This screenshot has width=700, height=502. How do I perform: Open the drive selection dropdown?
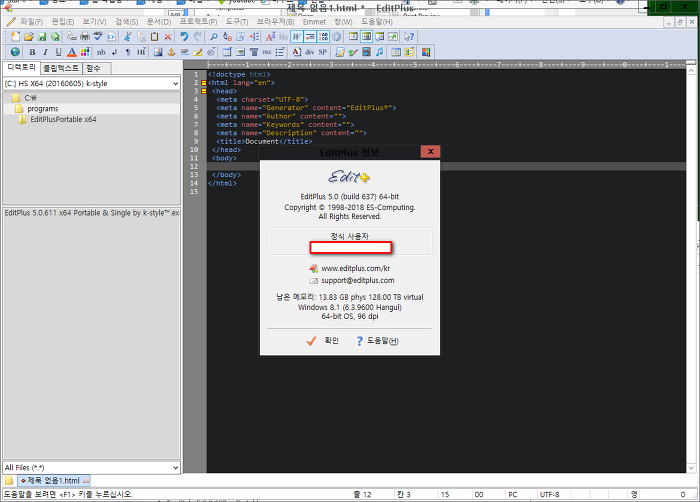click(175, 84)
